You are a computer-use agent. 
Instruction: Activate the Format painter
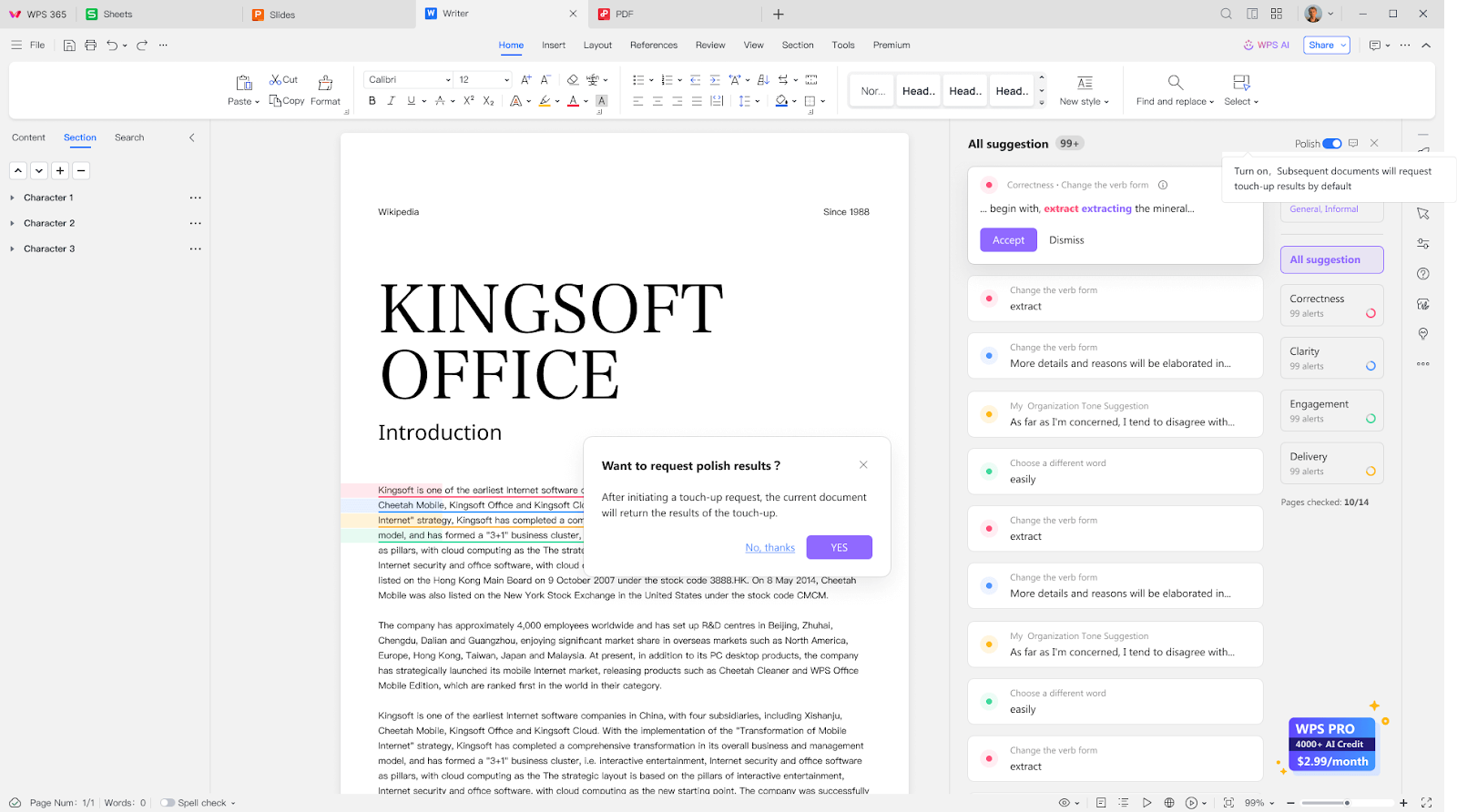pyautogui.click(x=325, y=89)
